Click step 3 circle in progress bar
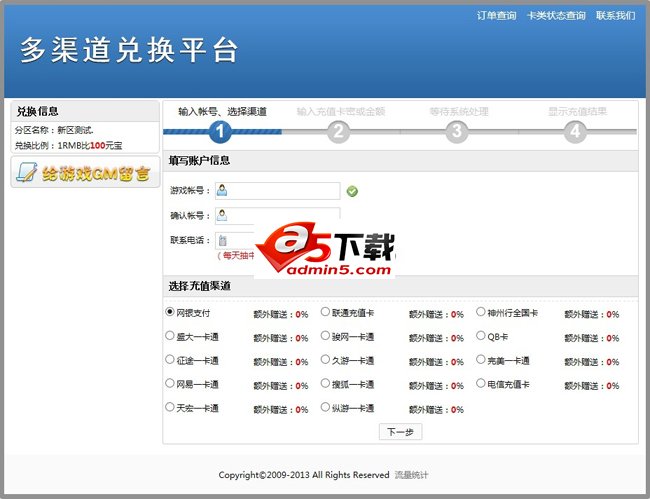 pos(456,131)
